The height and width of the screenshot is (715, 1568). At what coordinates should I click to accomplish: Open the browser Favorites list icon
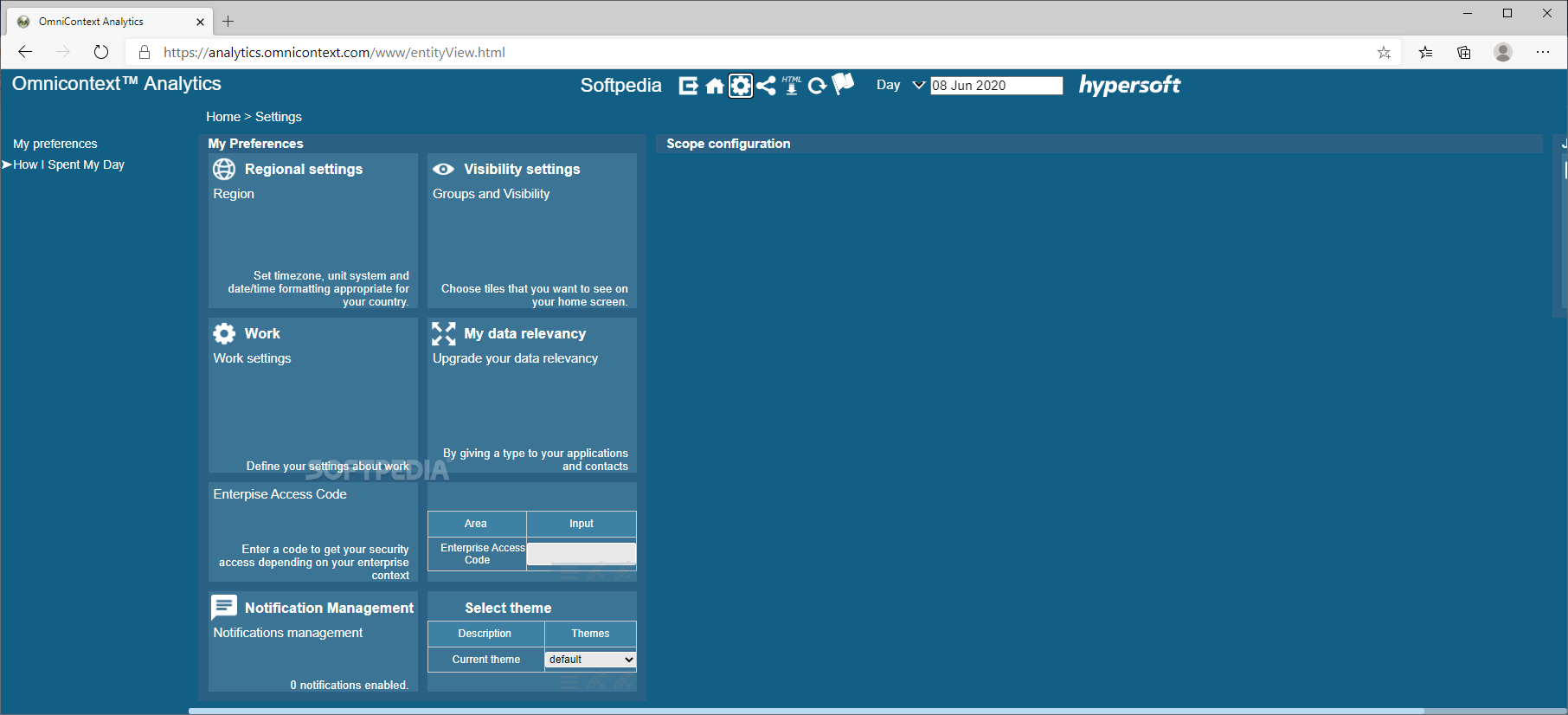pos(1425,53)
